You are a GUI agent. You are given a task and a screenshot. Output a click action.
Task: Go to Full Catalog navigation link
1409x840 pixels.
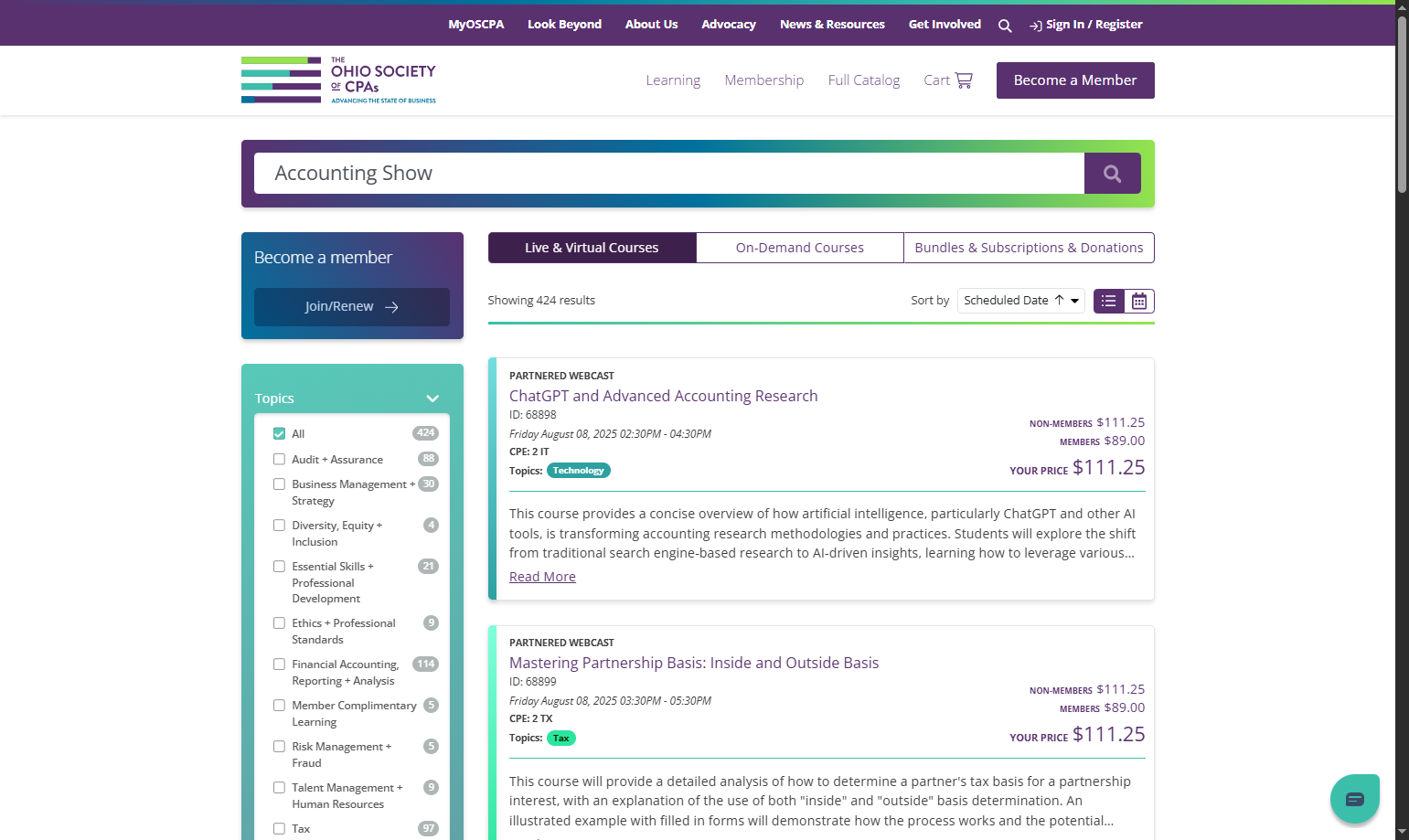[864, 80]
